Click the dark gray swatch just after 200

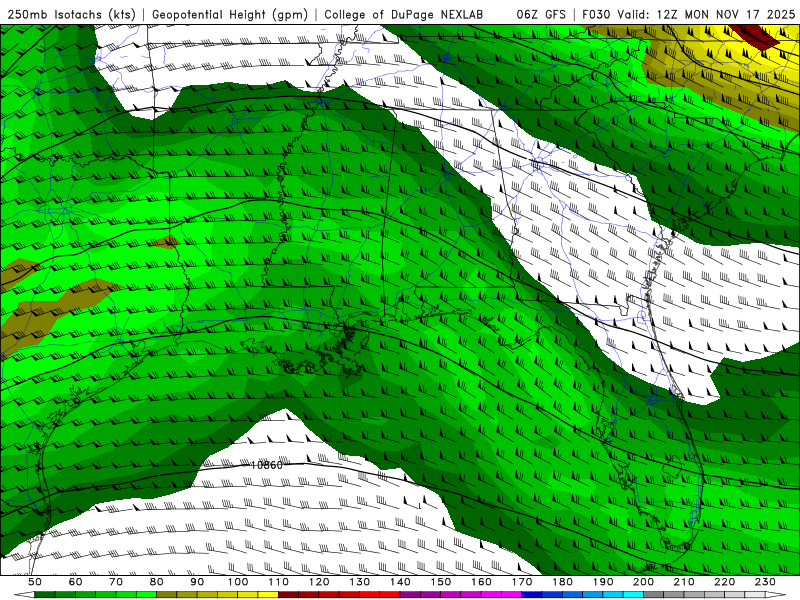click(654, 595)
